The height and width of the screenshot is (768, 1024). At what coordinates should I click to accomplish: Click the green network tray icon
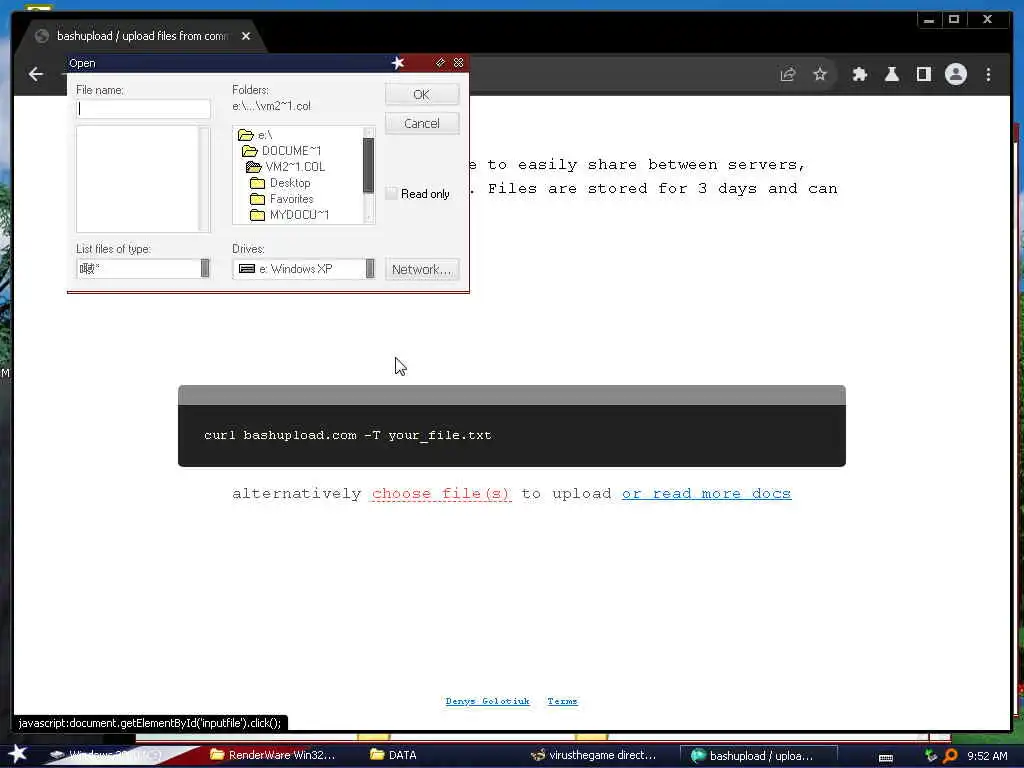coord(931,756)
